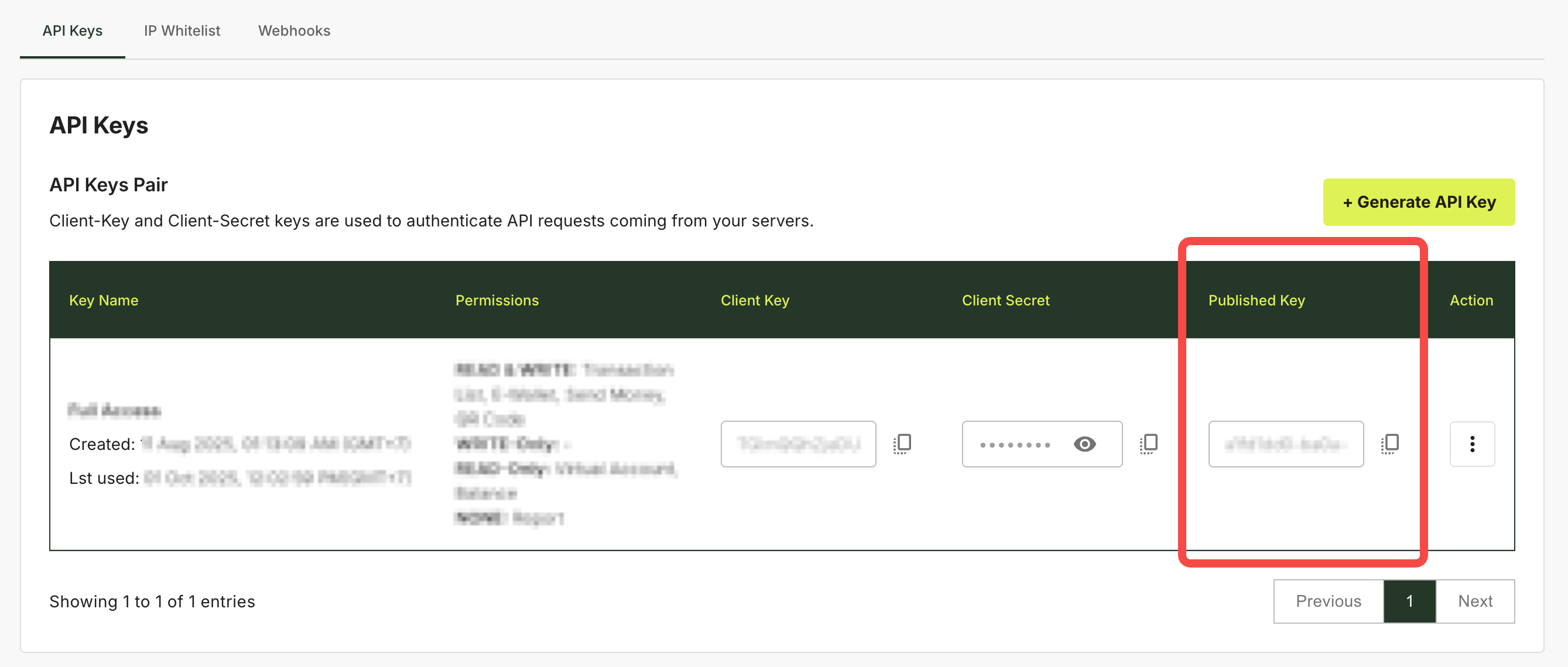The width and height of the screenshot is (1568, 667).
Task: Open the Webhooks tab
Action: coord(294,30)
